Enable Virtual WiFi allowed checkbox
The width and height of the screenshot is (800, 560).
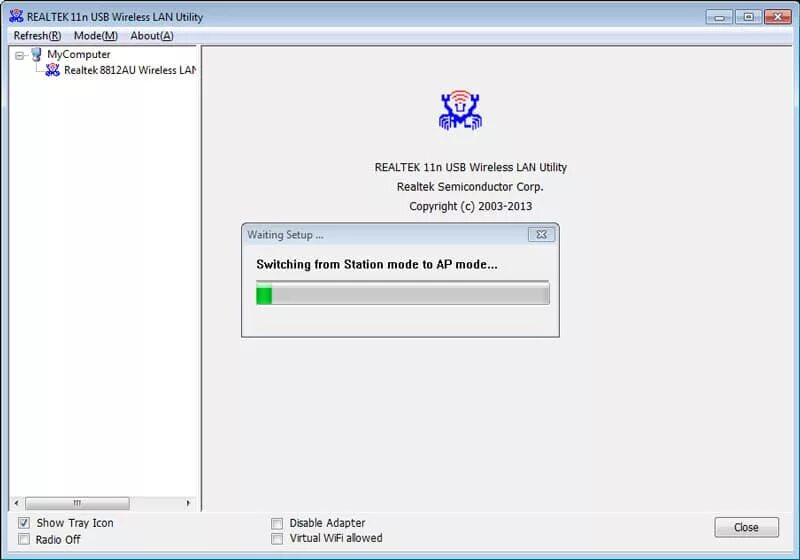click(277, 539)
